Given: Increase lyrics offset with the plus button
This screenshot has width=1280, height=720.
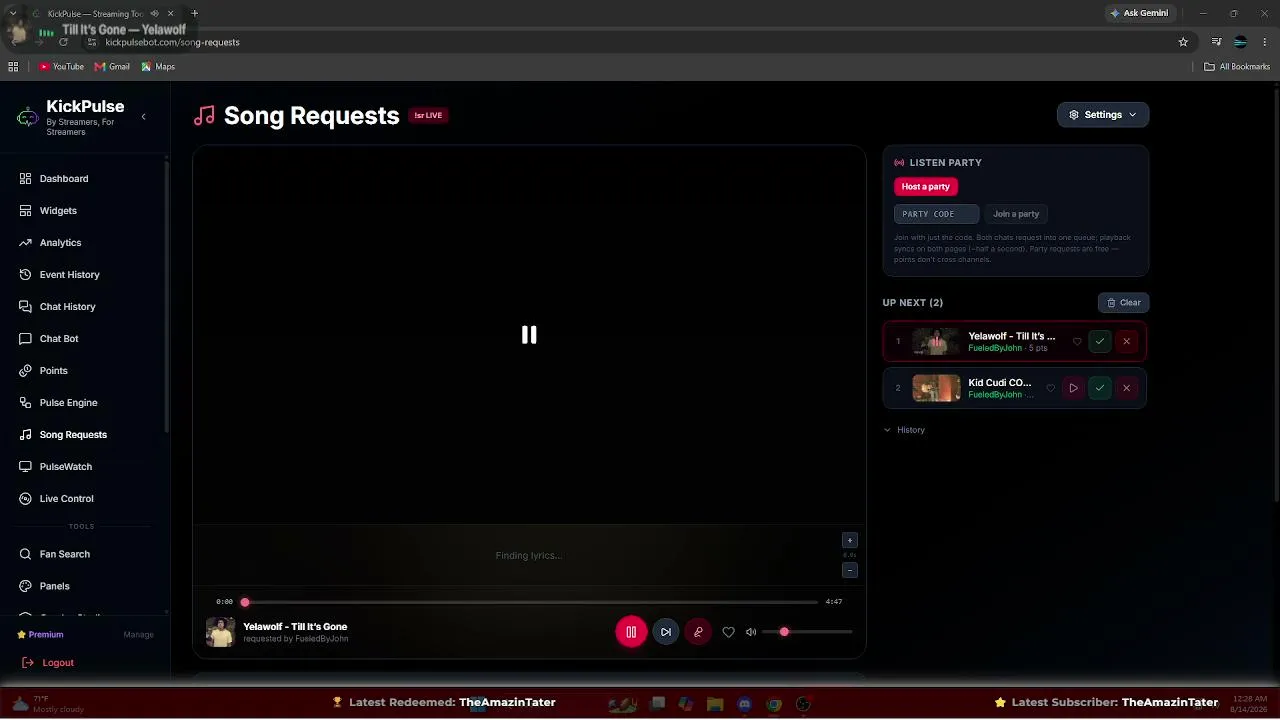Looking at the screenshot, I should pyautogui.click(x=850, y=541).
